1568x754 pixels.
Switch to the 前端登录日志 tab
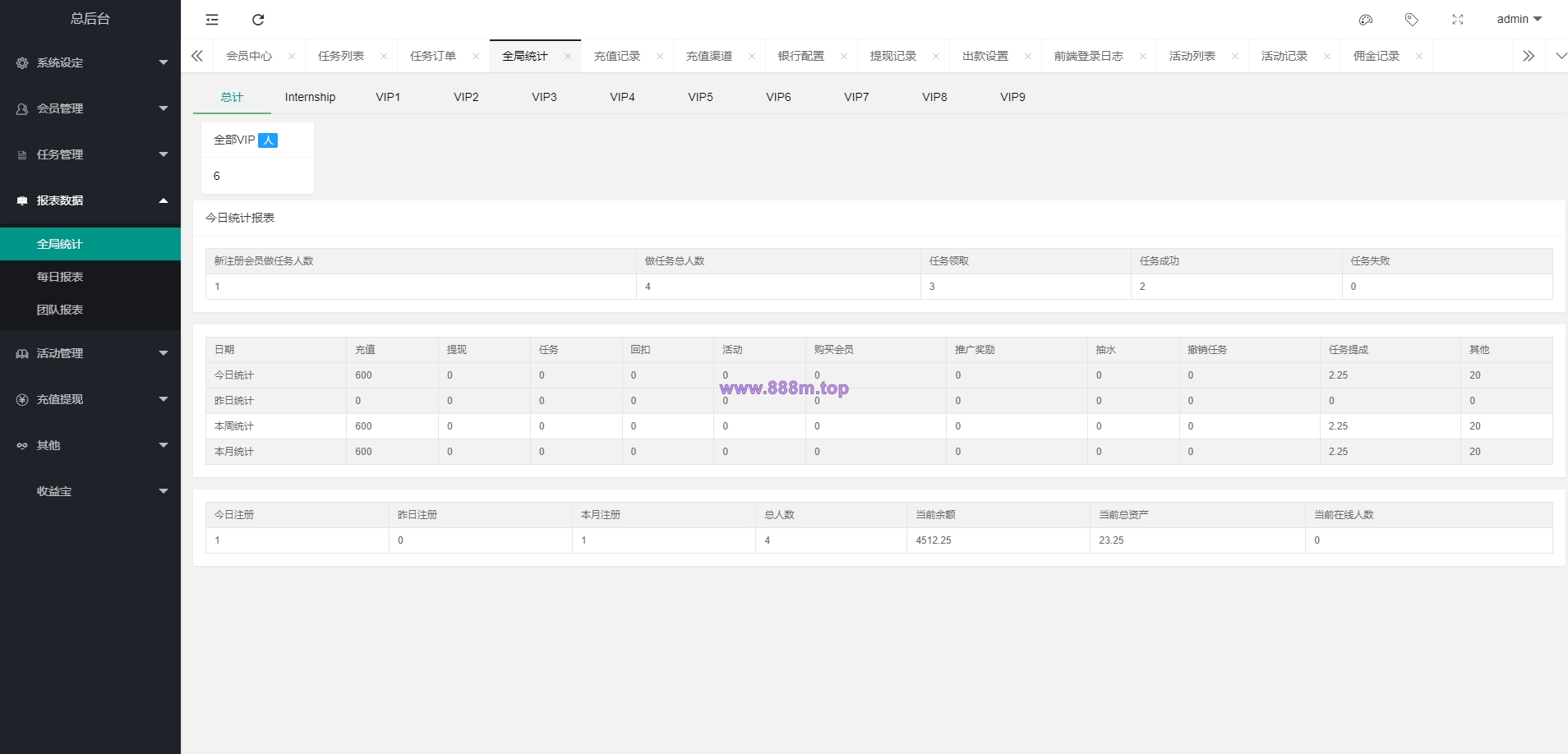point(1089,56)
